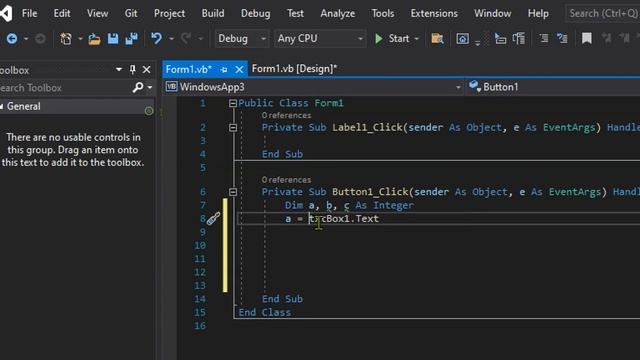This screenshot has width=640, height=360.
Task: Switch to the Form1.vb [Design] tab
Action: 294,69
